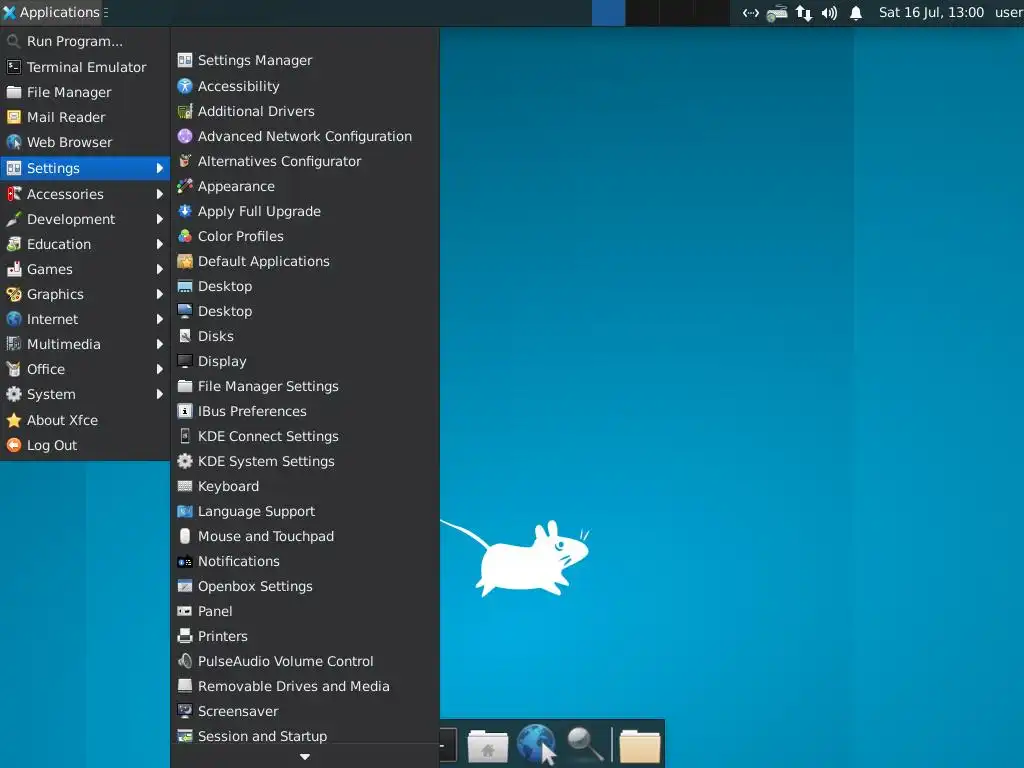
Task: Click the Printers icon
Action: tap(185, 636)
